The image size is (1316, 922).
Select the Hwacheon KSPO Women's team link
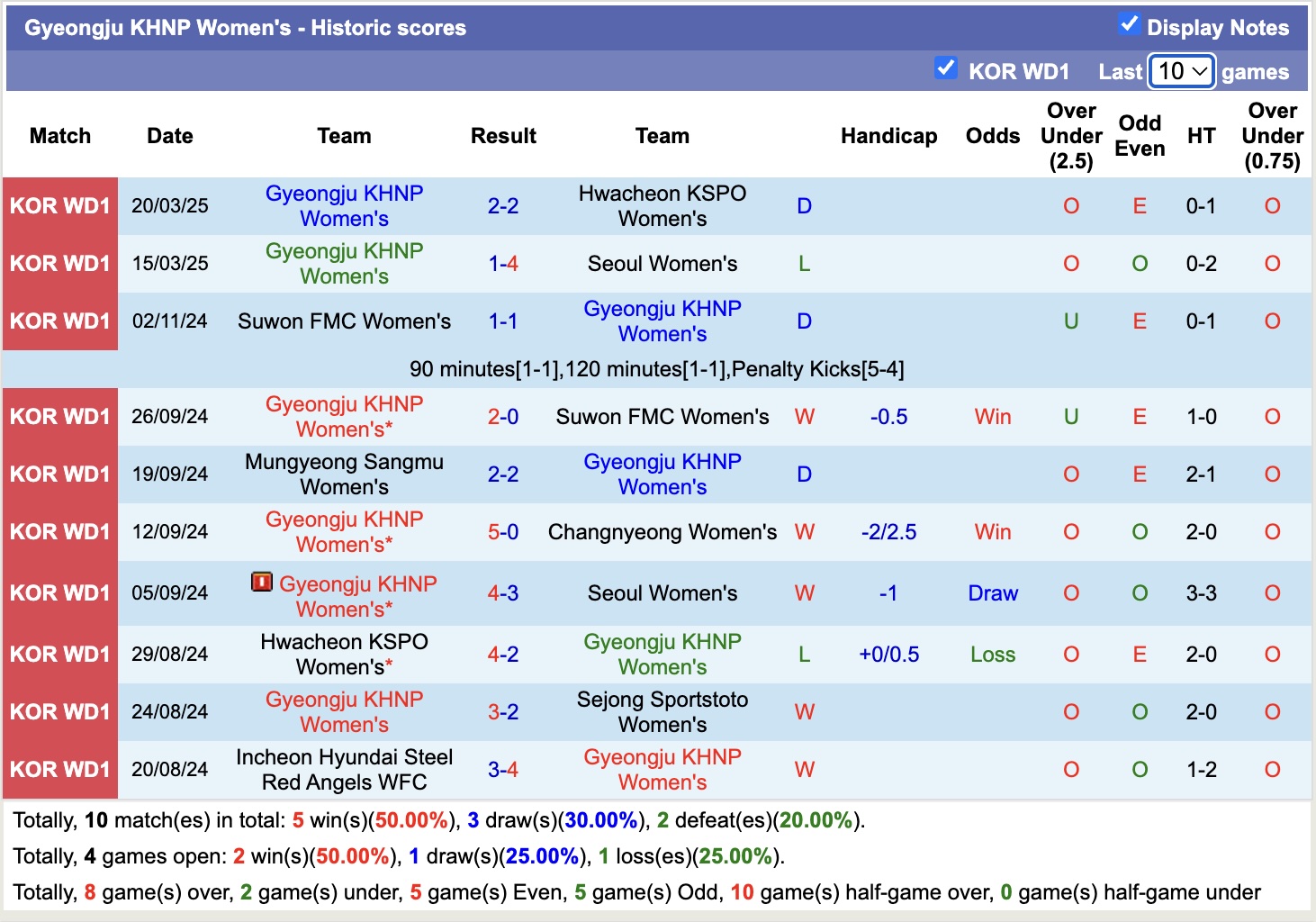coord(663,205)
